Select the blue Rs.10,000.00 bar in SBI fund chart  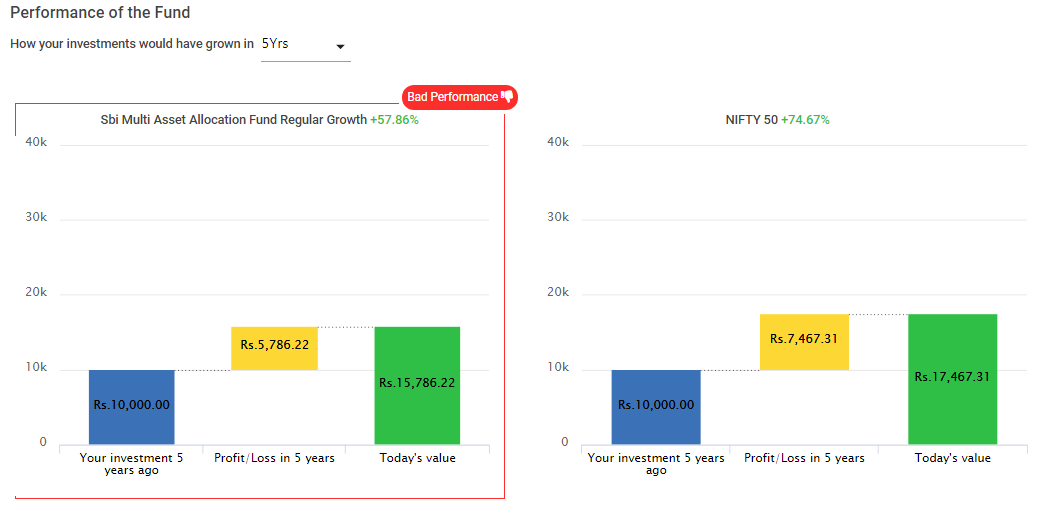(x=132, y=407)
